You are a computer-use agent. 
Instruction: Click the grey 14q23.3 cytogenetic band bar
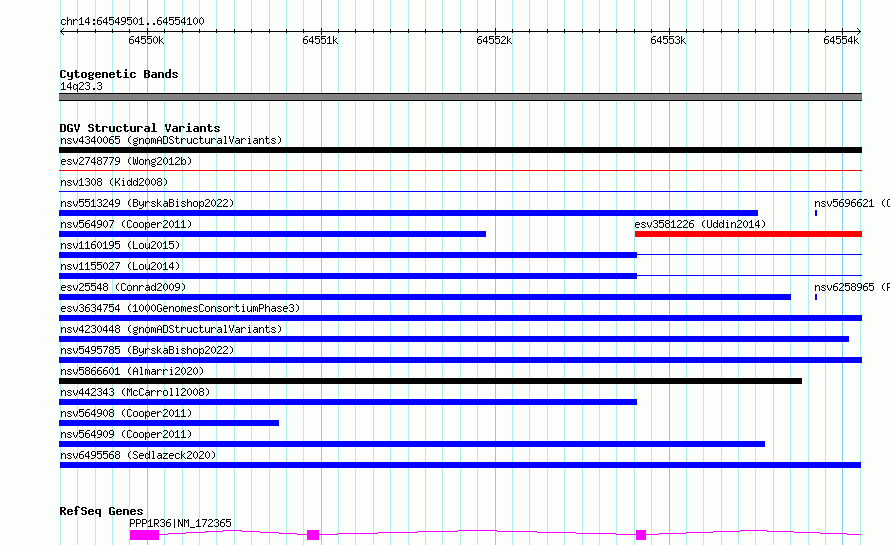point(460,97)
